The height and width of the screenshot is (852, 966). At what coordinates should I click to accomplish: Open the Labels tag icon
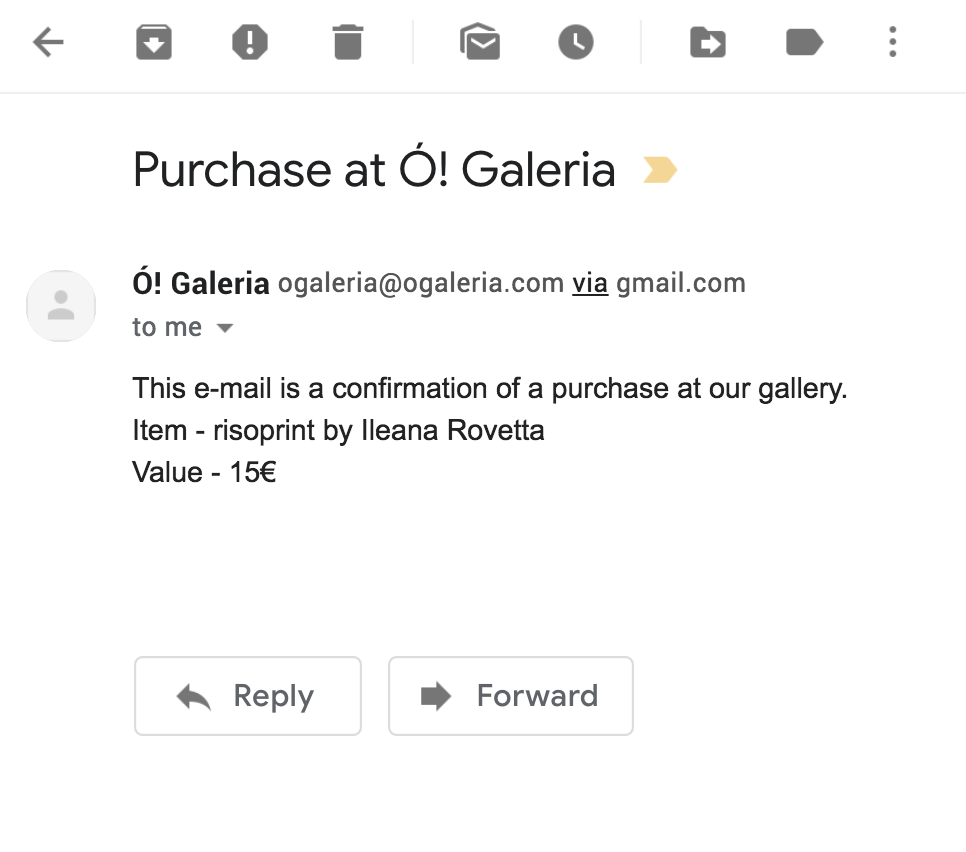click(804, 42)
